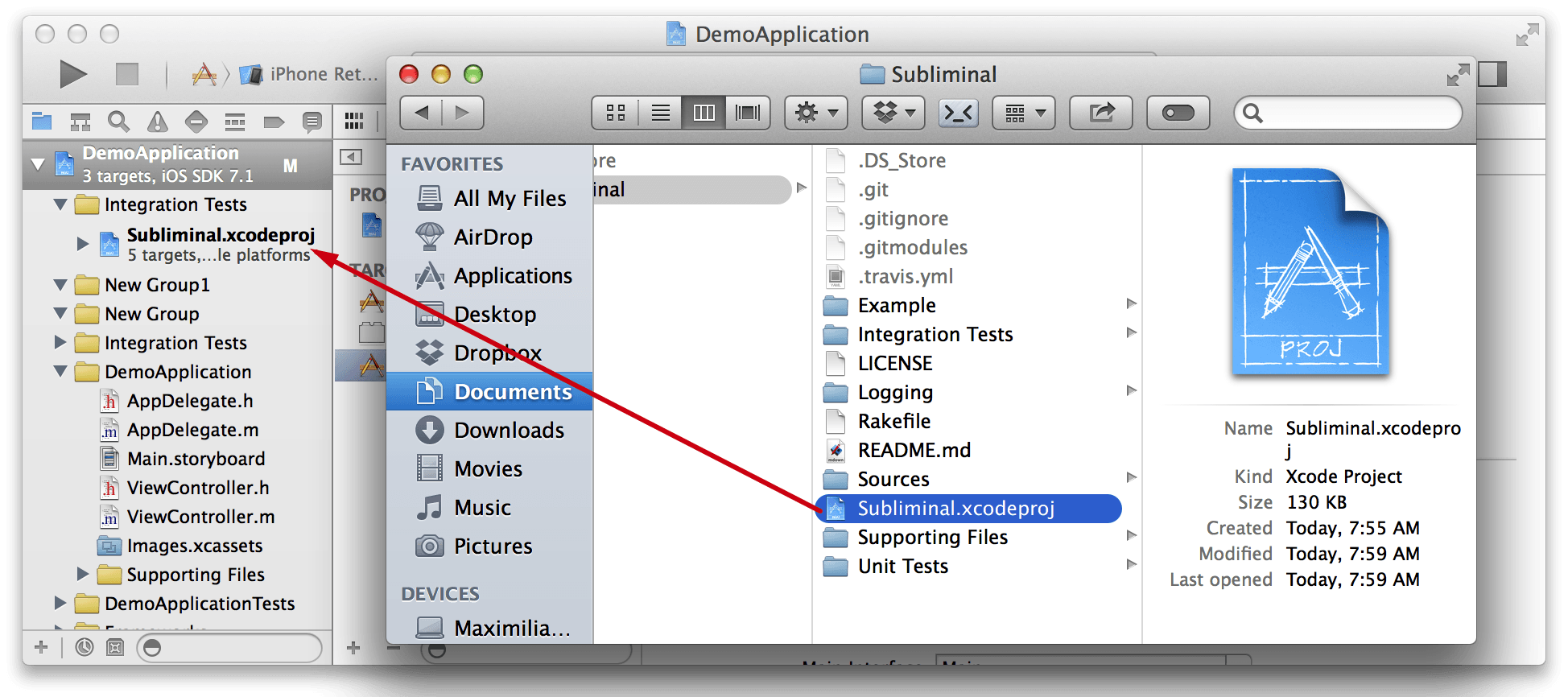Viewport: 1568px width, 697px height.
Task: Click the Finder back arrow button
Action: pyautogui.click(x=421, y=113)
